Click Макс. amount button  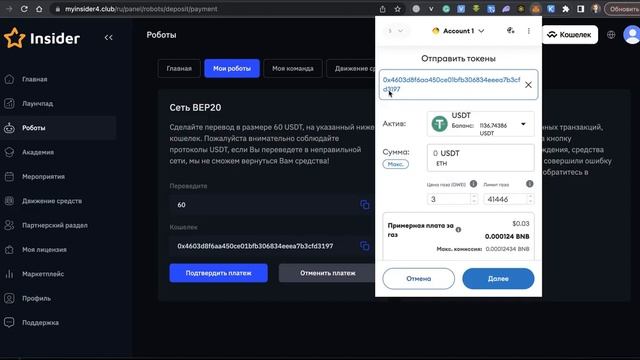(396, 164)
